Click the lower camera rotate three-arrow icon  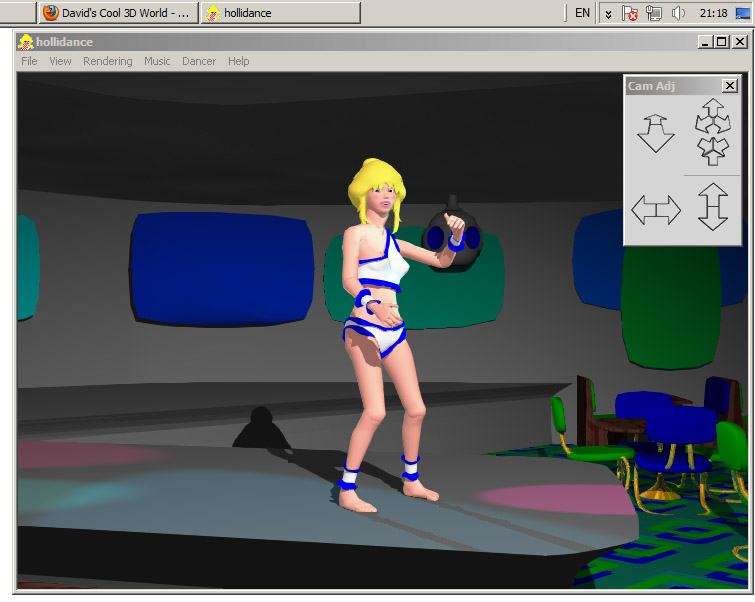713,151
